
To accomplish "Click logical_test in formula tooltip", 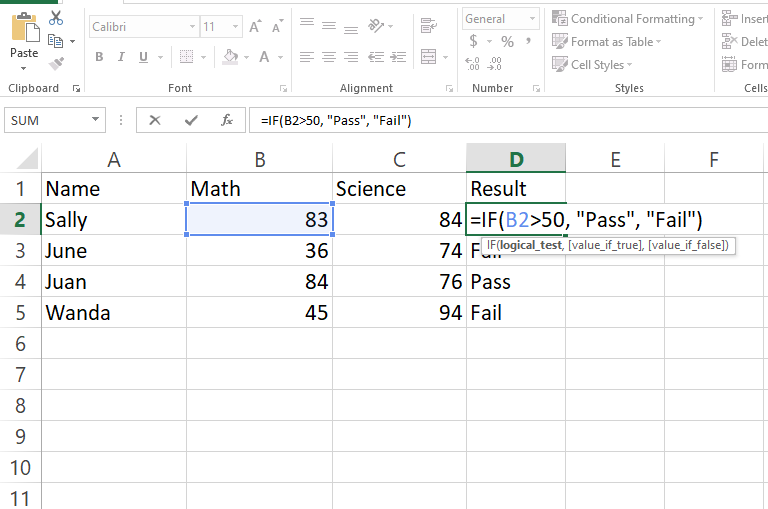I will [x=531, y=245].
